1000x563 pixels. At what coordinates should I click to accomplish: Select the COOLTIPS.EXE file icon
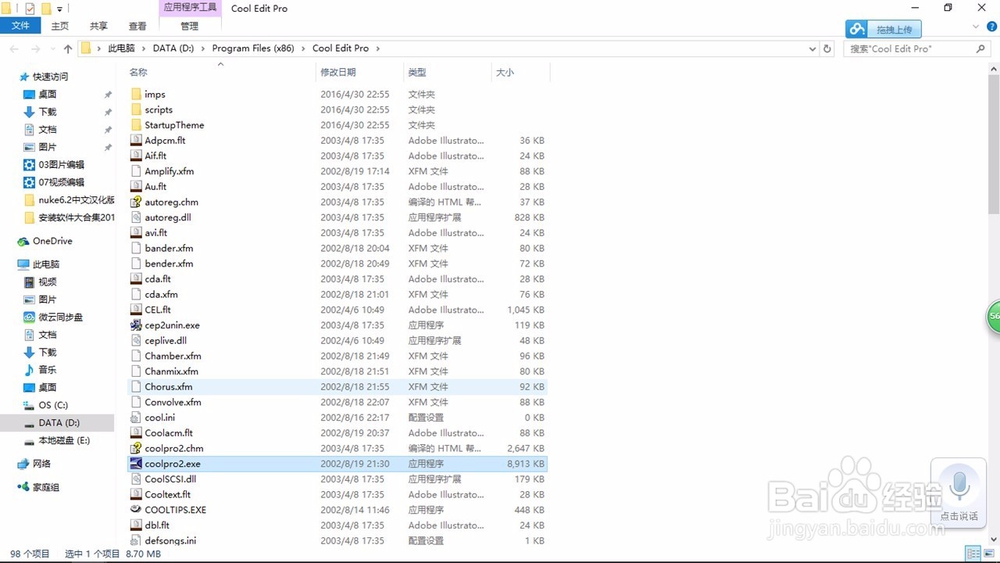[136, 509]
